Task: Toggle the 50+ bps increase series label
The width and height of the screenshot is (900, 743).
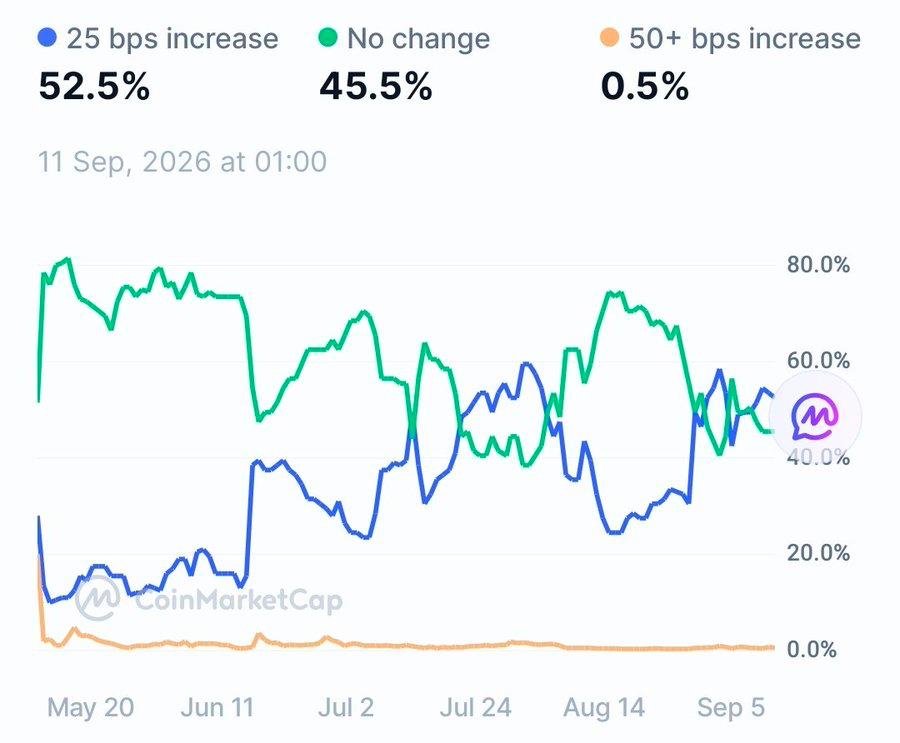Action: tap(744, 39)
